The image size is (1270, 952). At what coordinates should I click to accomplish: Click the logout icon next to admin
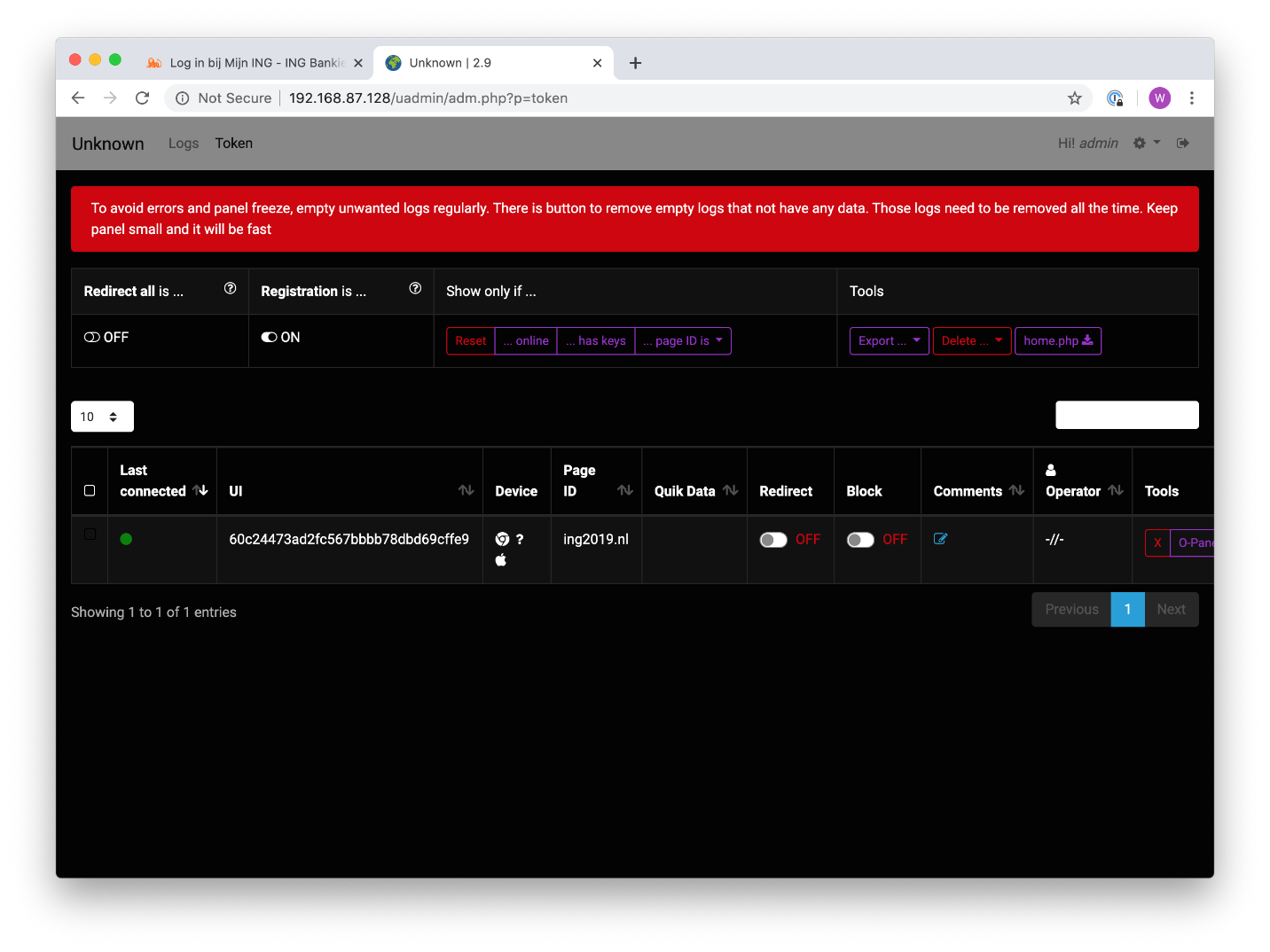(x=1183, y=144)
